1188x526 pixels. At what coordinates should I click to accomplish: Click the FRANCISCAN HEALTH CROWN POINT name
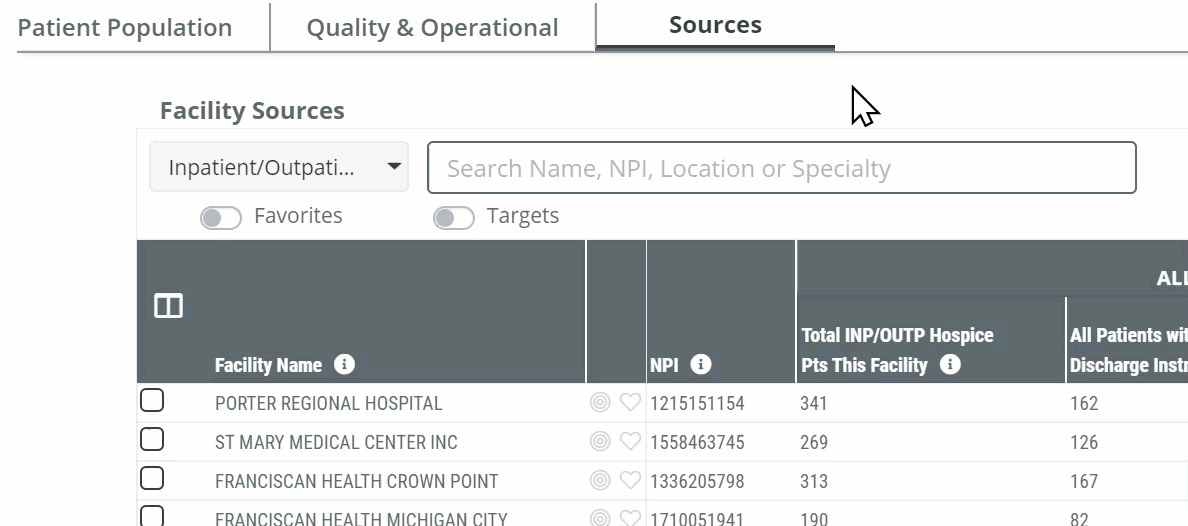coord(356,481)
